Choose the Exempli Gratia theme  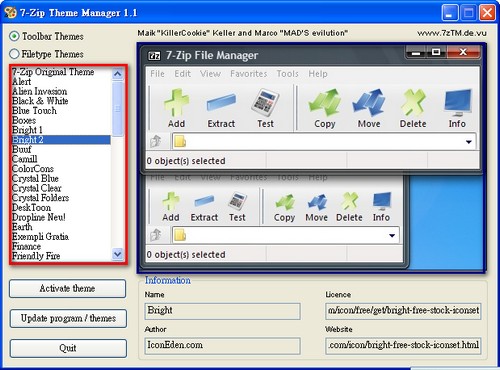click(x=61, y=236)
